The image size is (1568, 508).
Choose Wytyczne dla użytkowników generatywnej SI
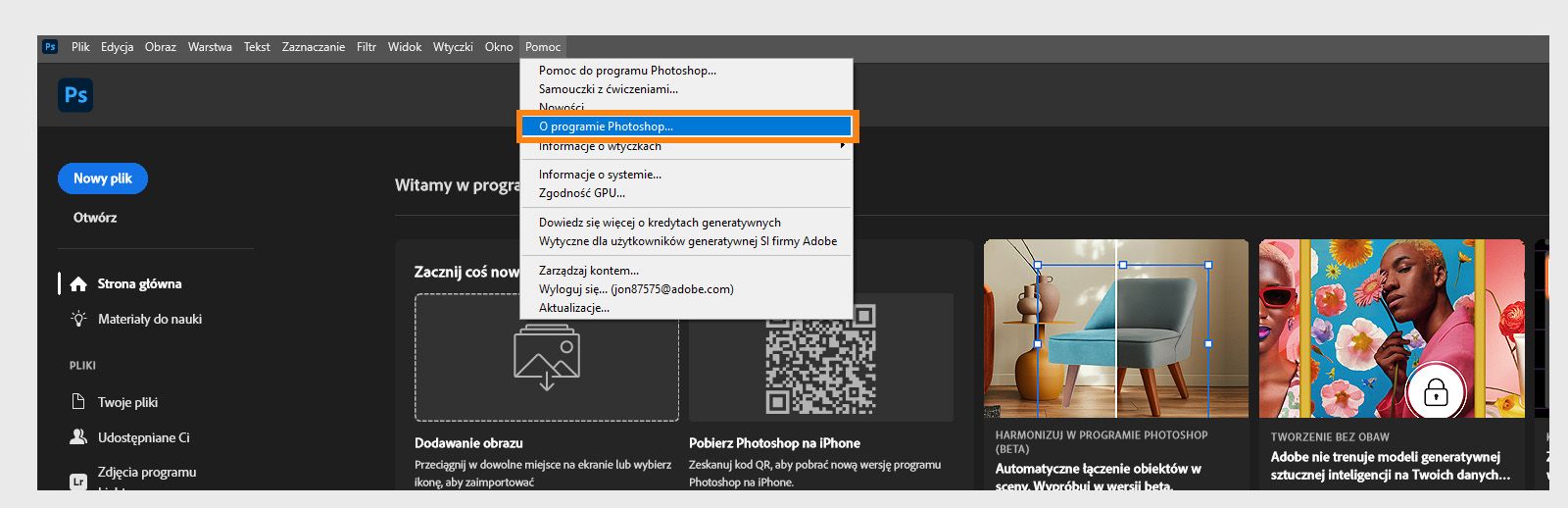pyautogui.click(x=686, y=241)
